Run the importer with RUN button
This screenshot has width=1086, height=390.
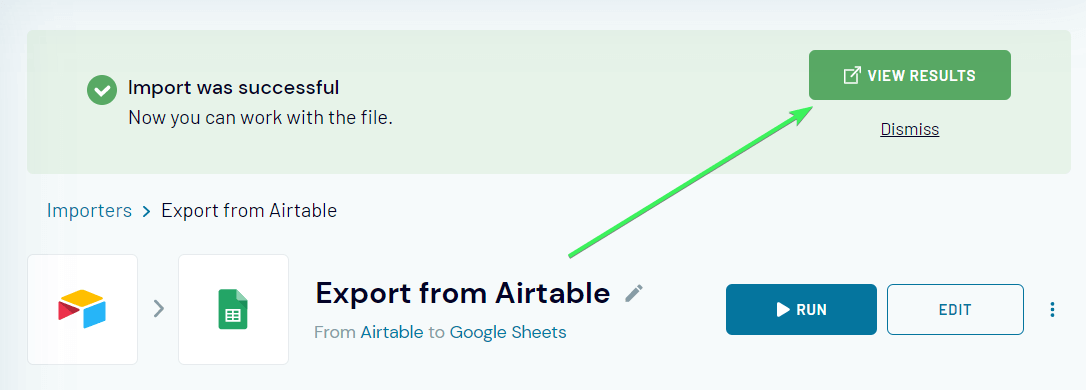click(801, 310)
